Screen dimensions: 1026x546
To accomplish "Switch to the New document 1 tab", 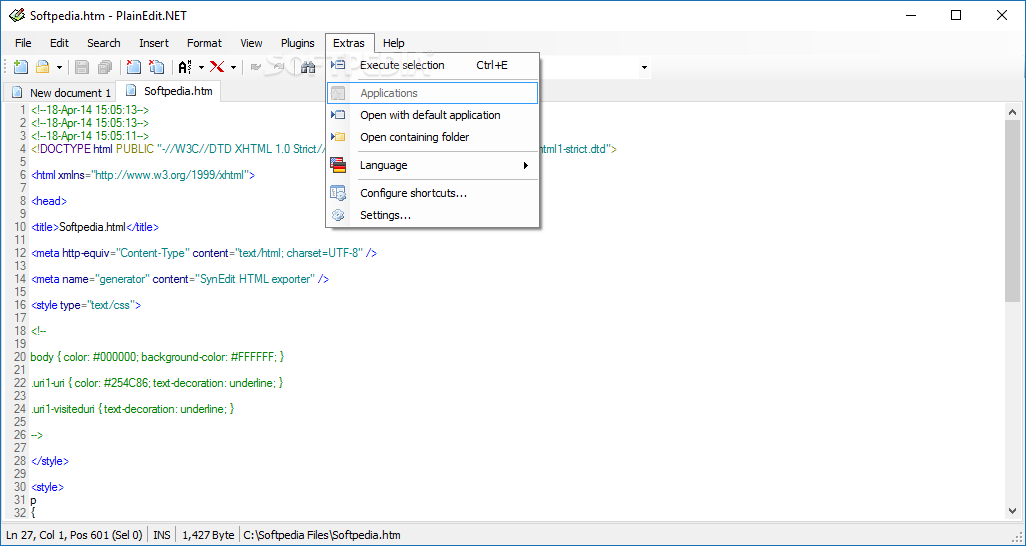I will [60, 92].
